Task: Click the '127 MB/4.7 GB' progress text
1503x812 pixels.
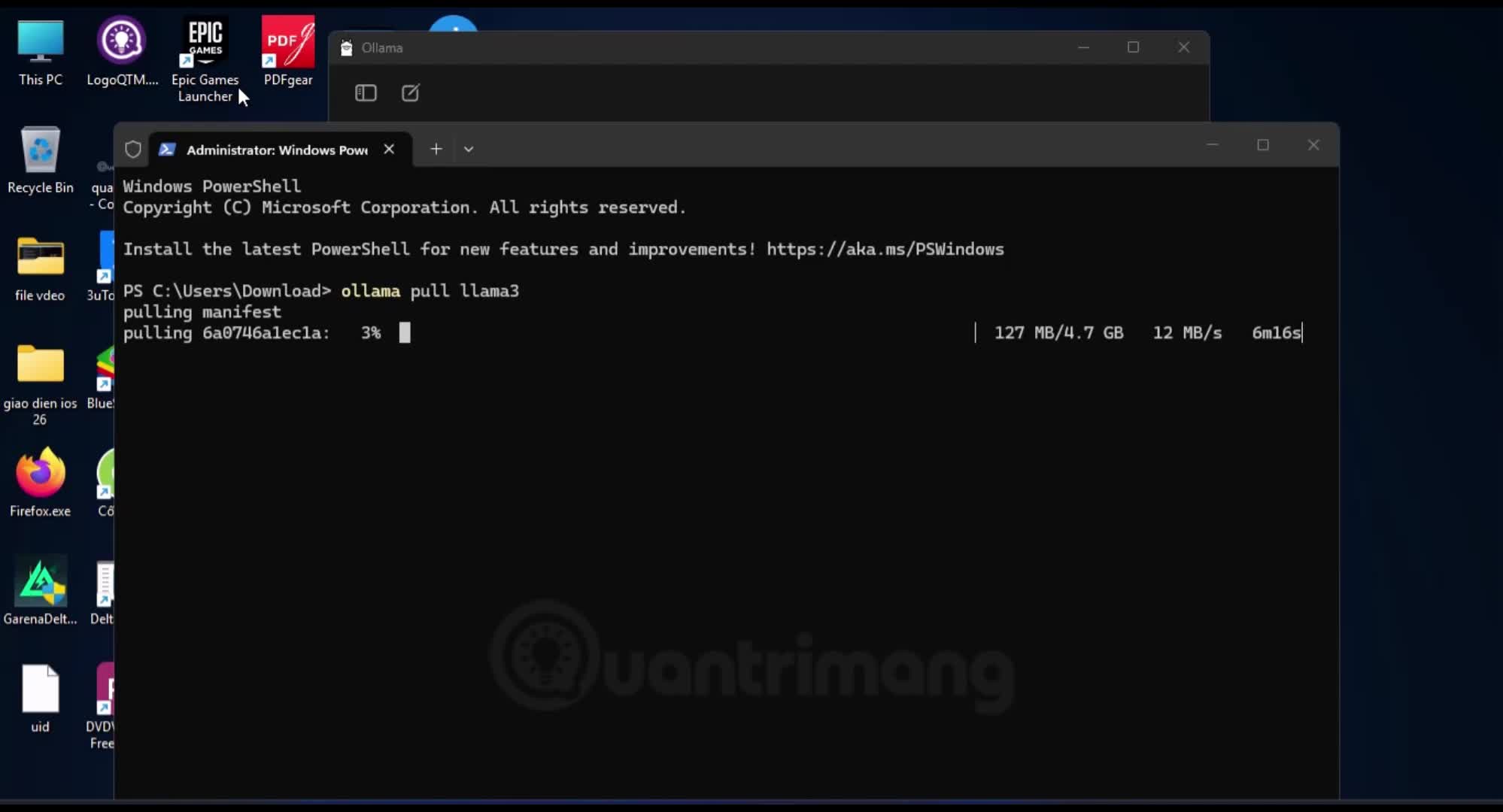Action: pos(1059,332)
